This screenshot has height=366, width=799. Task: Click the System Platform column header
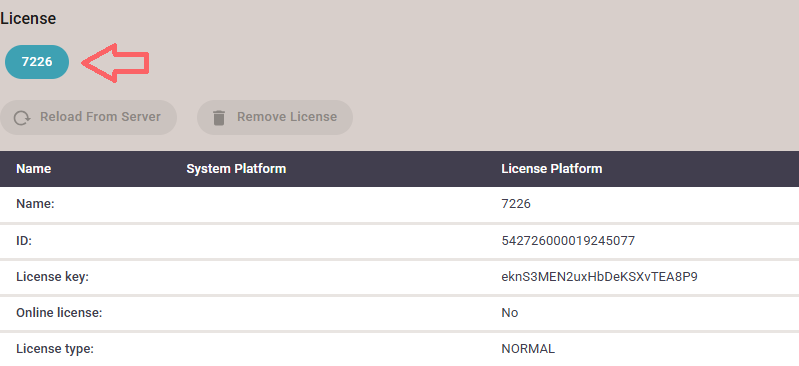(x=236, y=169)
